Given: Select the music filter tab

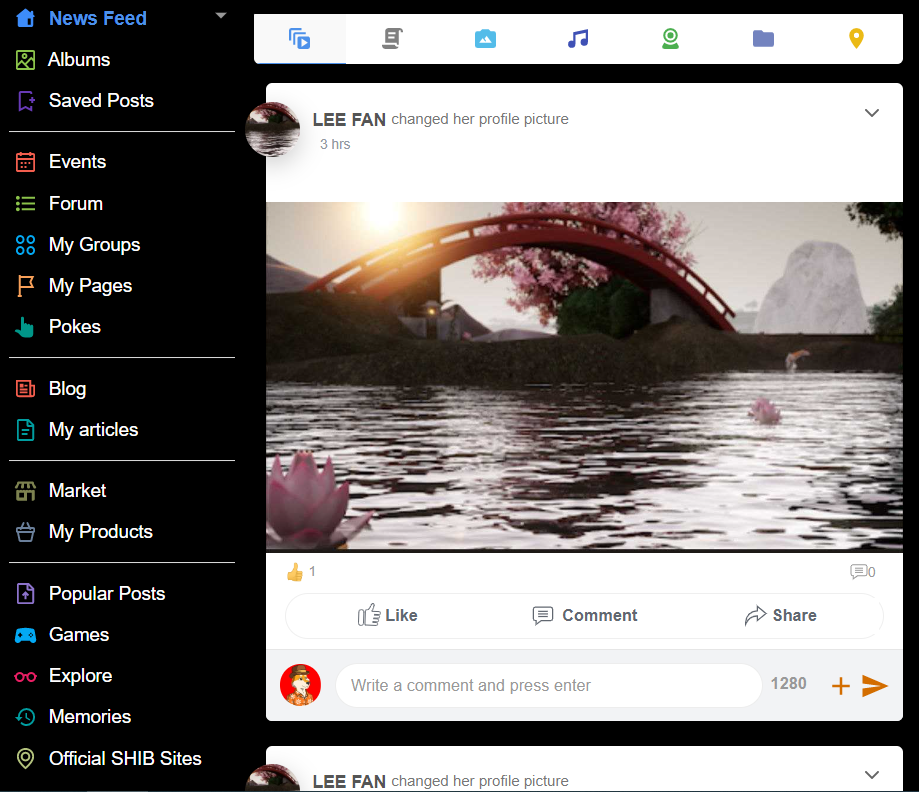Looking at the screenshot, I should click(578, 39).
